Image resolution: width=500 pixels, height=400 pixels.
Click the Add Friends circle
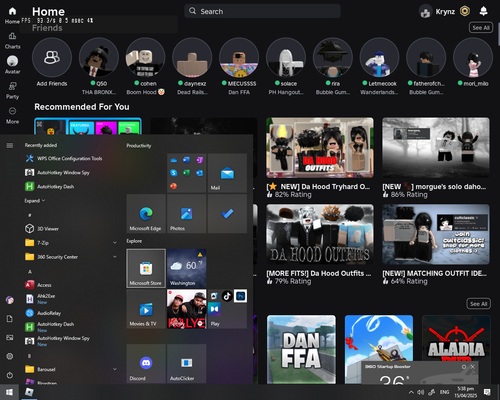click(52, 57)
